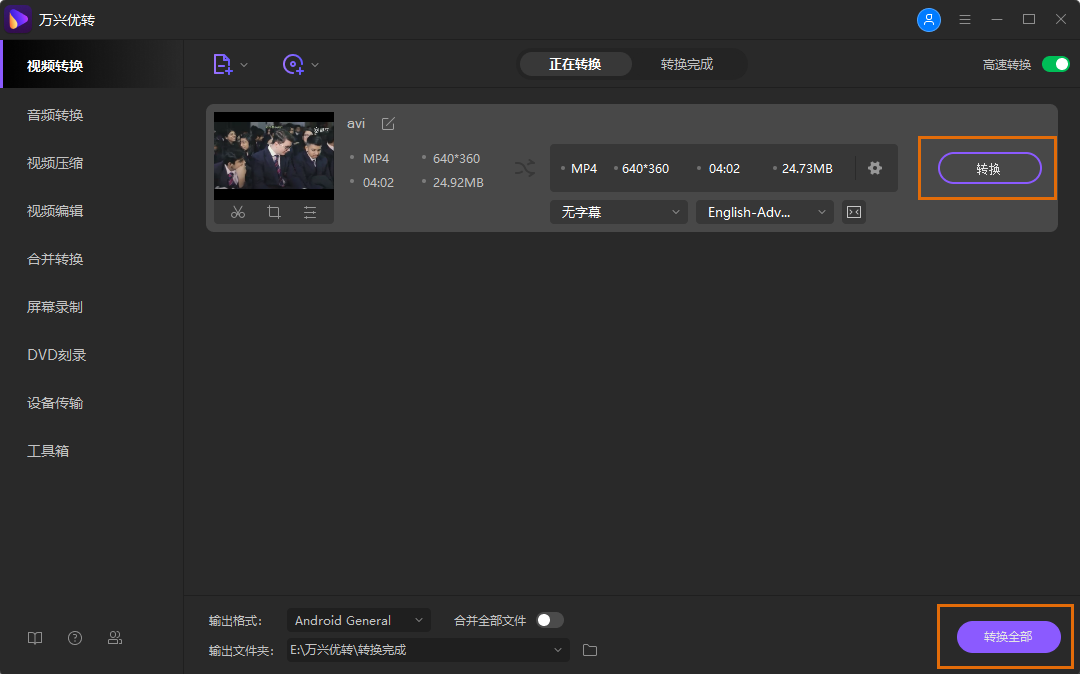Image resolution: width=1080 pixels, height=674 pixels.
Task: Click the load DVD disc icon
Action: pos(293,64)
